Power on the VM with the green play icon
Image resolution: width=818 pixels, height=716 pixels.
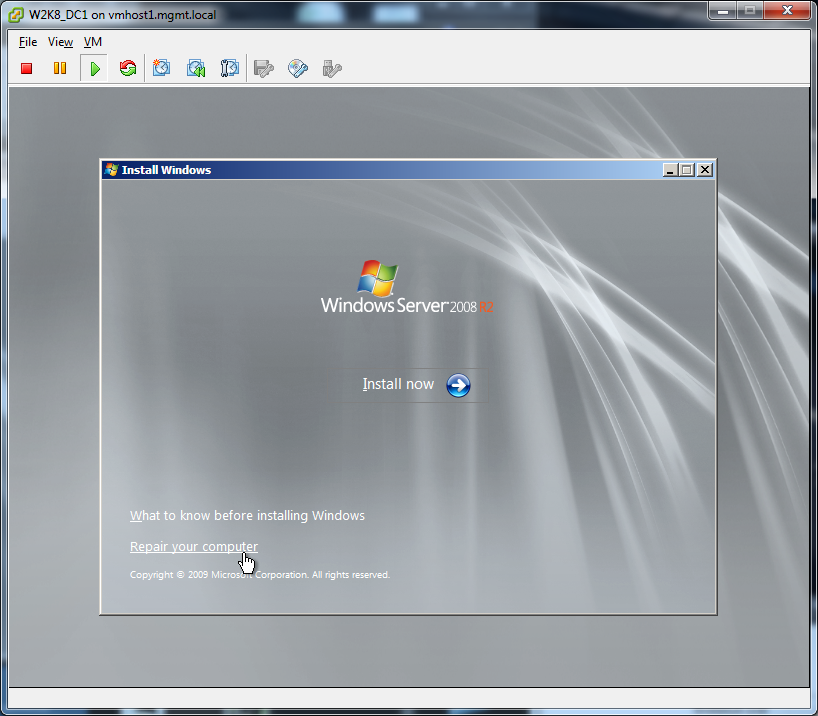tap(94, 68)
